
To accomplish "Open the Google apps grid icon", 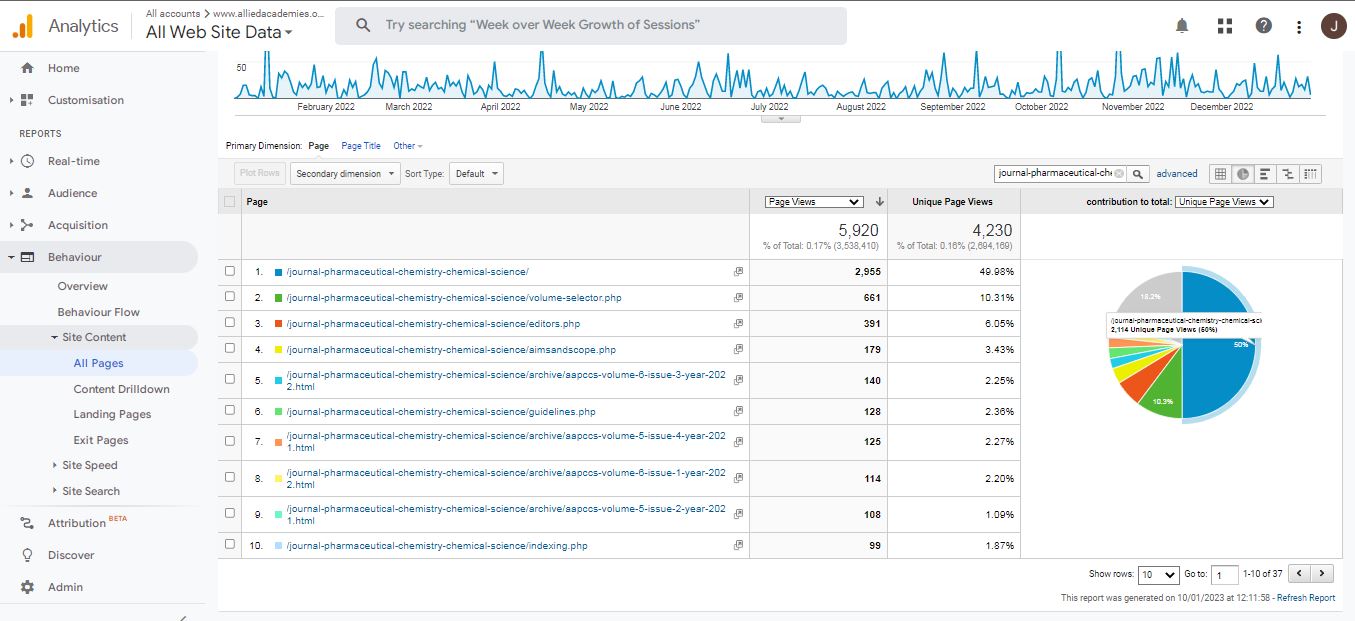I will click(x=1224, y=26).
